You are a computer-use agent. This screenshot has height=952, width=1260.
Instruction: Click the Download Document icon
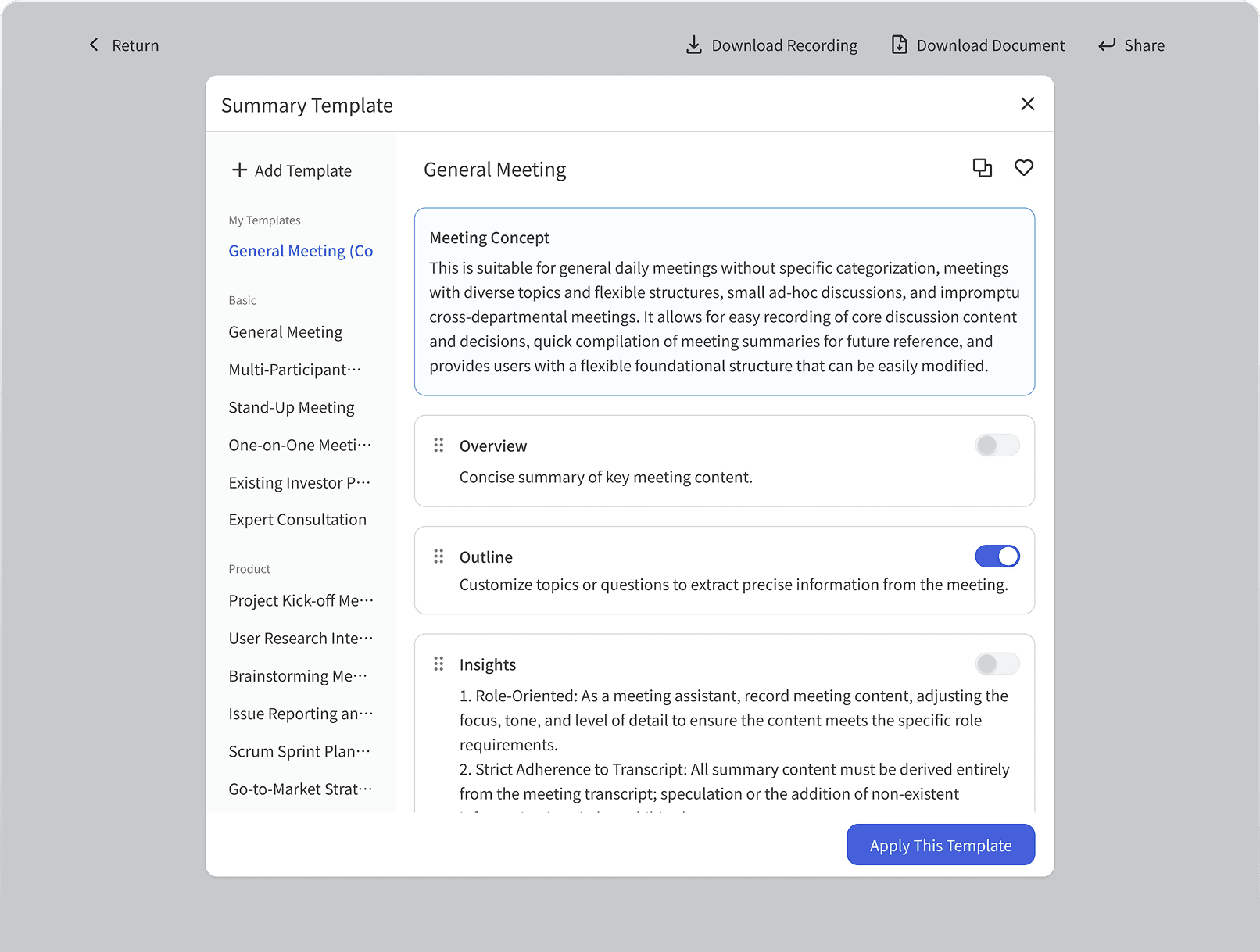[x=899, y=45]
